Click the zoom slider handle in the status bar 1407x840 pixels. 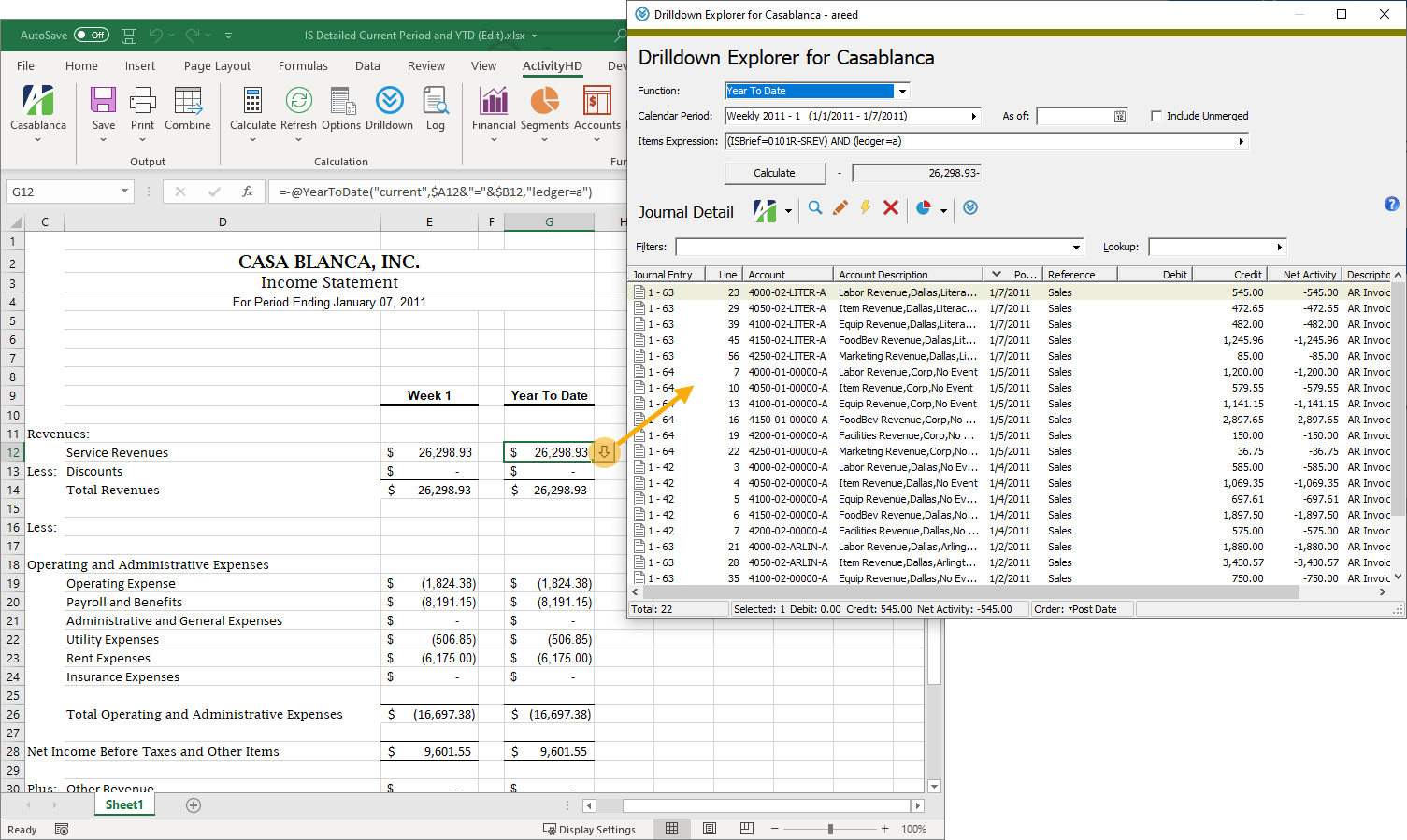point(830,829)
